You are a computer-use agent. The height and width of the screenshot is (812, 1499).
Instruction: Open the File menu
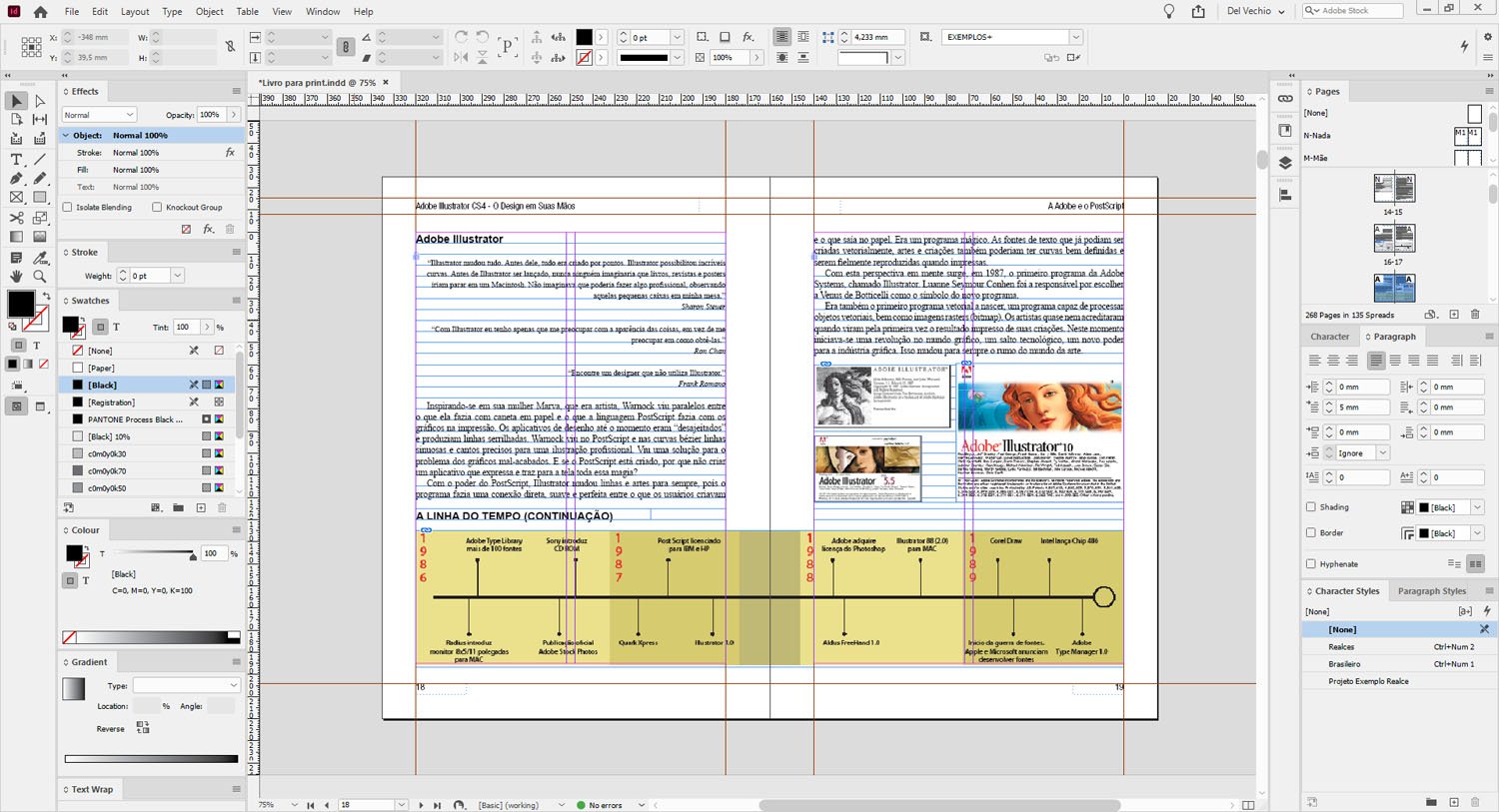(72, 12)
